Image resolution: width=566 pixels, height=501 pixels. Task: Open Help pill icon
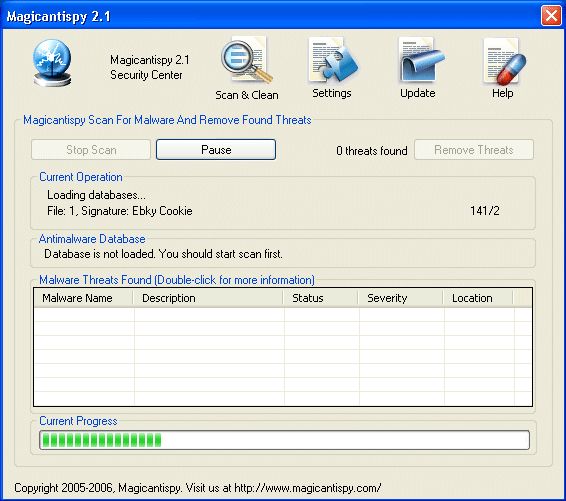[504, 61]
